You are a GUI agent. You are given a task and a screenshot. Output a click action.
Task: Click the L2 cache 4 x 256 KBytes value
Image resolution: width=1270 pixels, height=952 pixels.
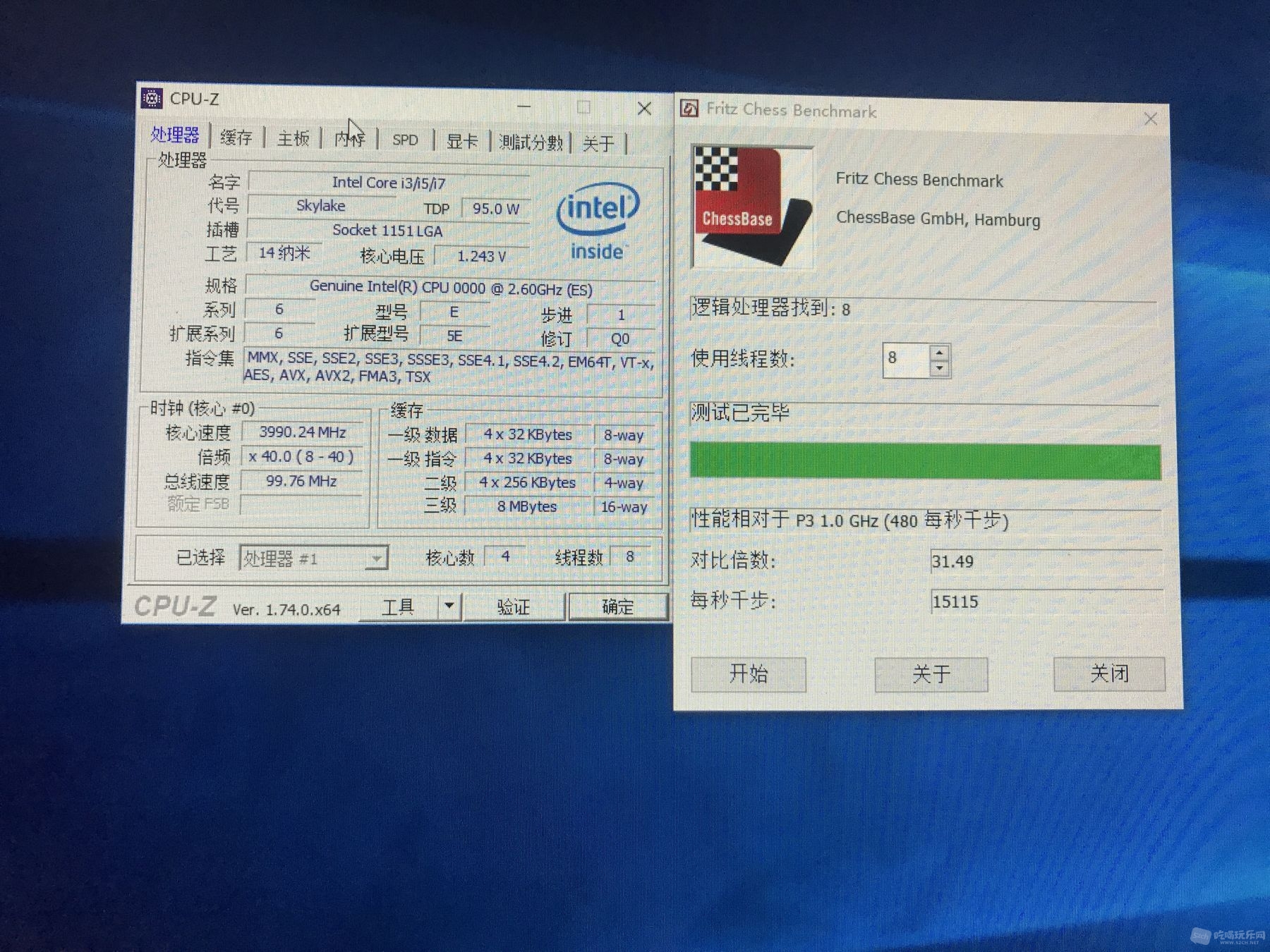[528, 482]
